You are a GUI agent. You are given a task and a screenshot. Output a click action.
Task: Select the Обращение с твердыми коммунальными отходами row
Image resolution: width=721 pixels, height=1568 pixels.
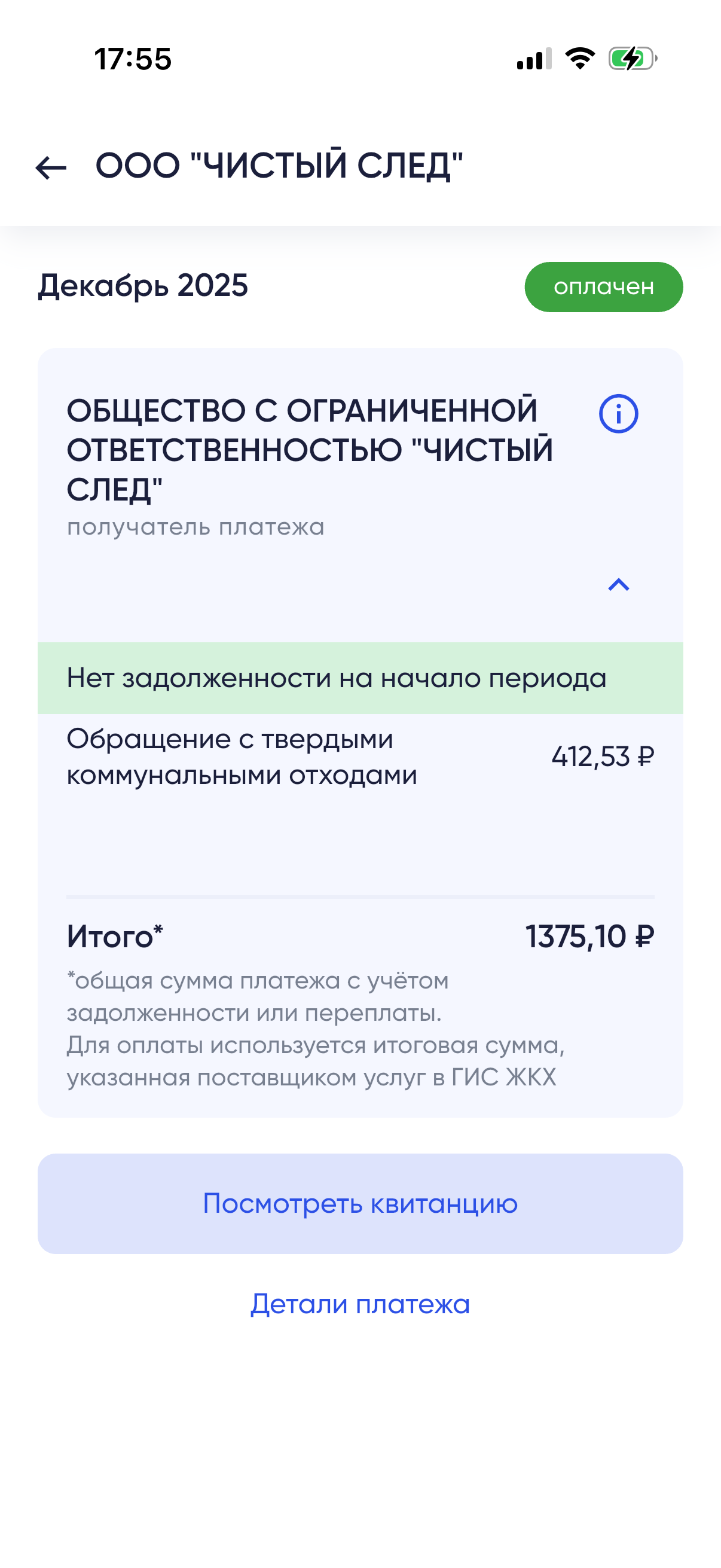coord(242,757)
